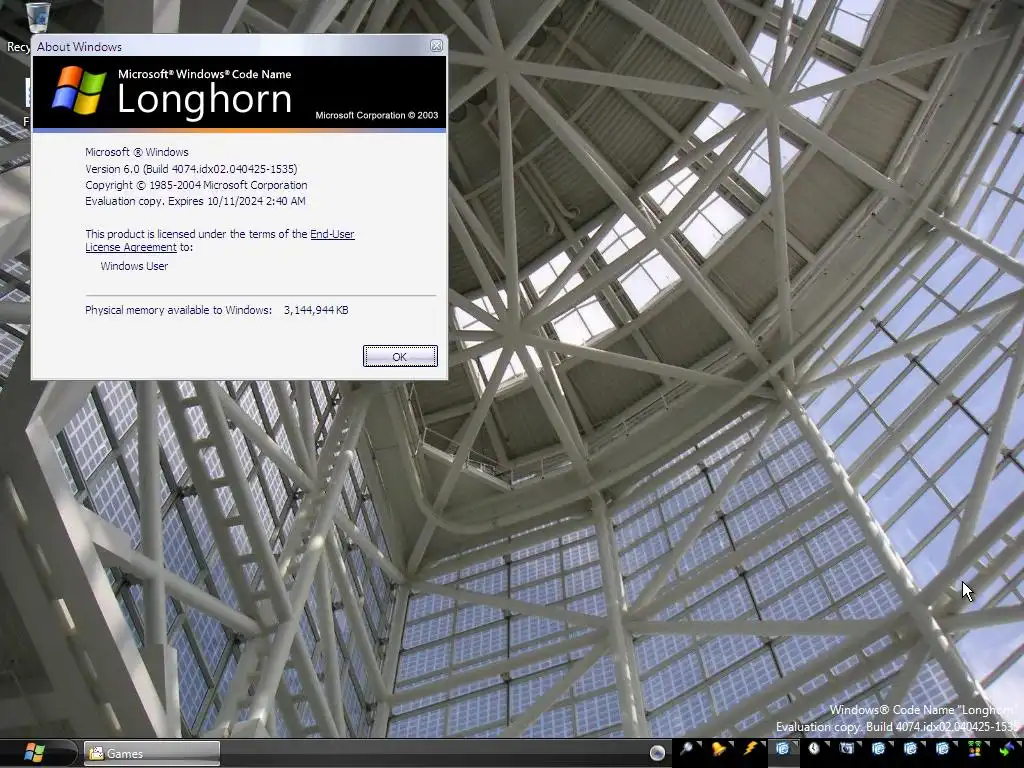Close the About Windows dialog
Image resolution: width=1024 pixels, height=768 pixels.
[x=436, y=46]
